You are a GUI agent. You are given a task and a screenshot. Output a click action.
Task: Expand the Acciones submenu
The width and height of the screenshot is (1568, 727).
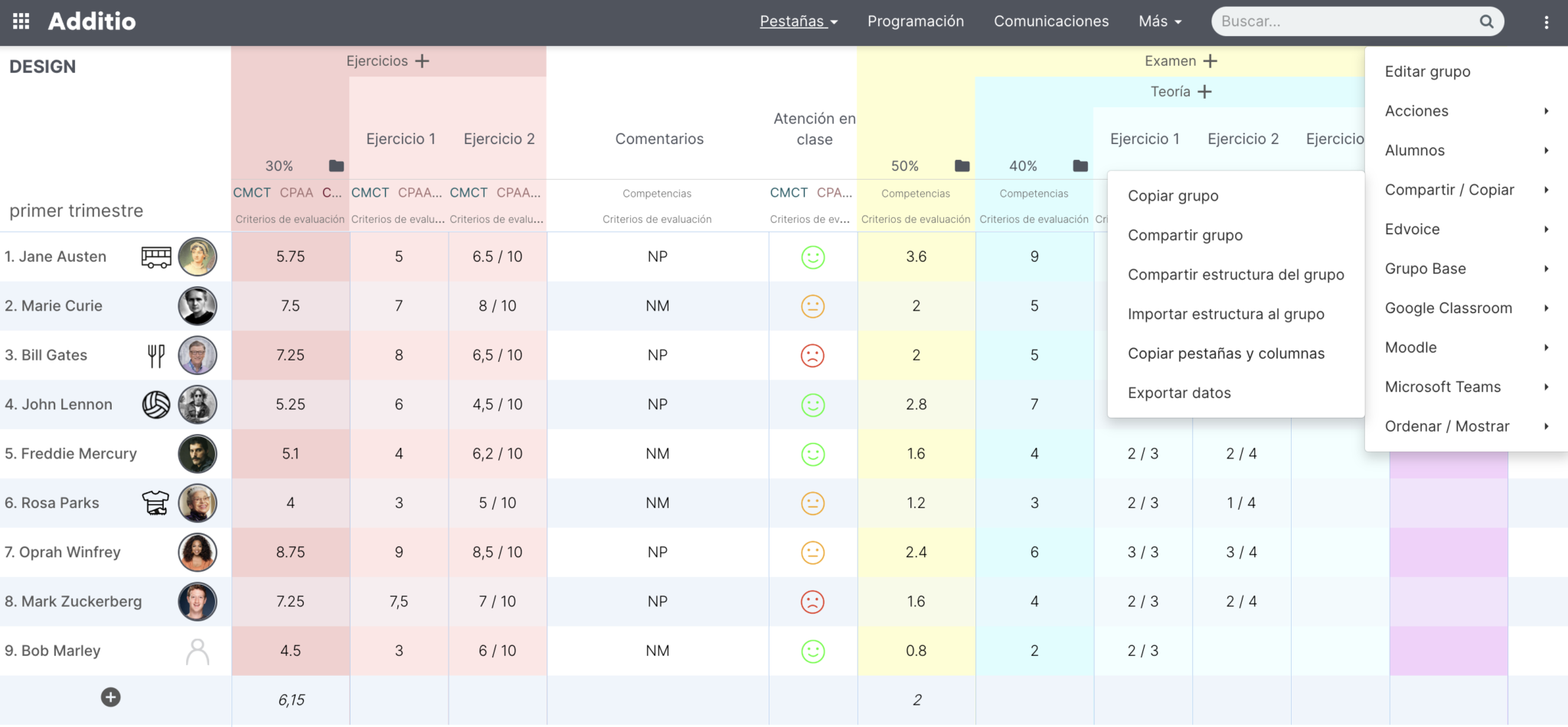(x=1416, y=111)
